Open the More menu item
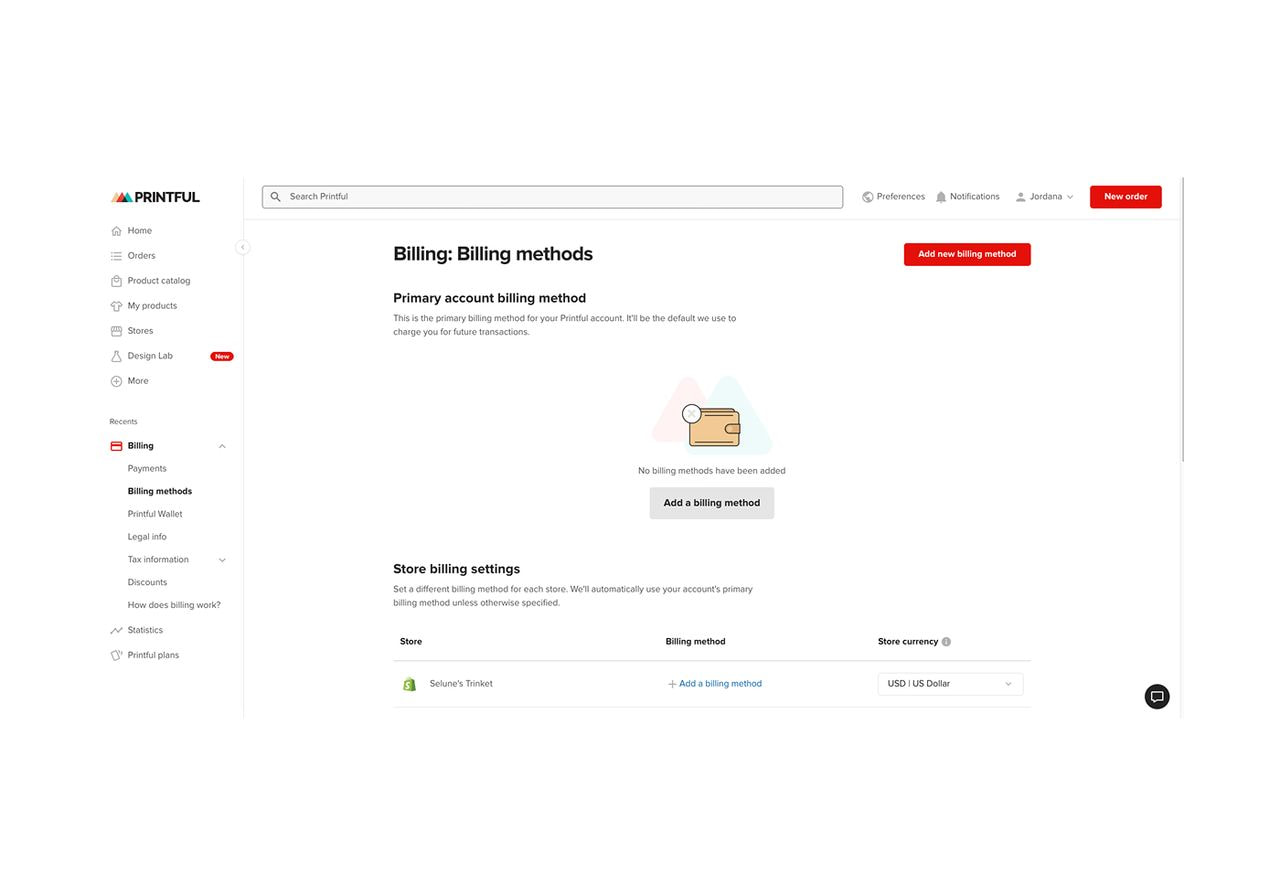Image resolution: width=1280 pixels, height=896 pixels. click(138, 381)
